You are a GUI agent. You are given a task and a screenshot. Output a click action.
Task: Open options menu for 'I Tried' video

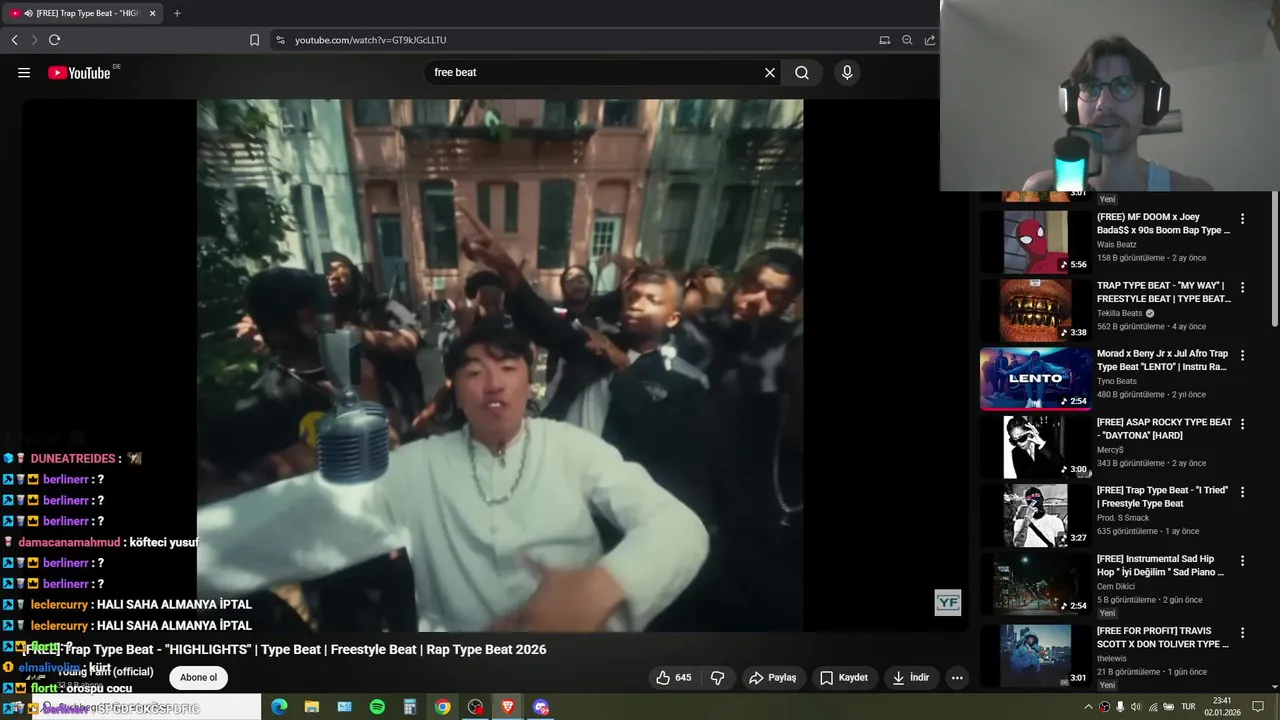(1243, 492)
